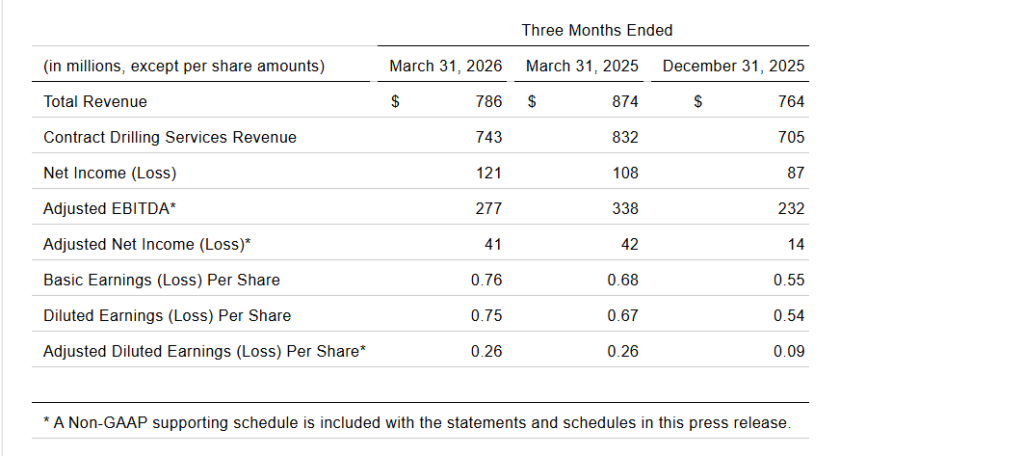Image resolution: width=1024 pixels, height=456 pixels.
Task: Click Diluted Earnings (Loss) Per Share label
Action: [x=167, y=316]
